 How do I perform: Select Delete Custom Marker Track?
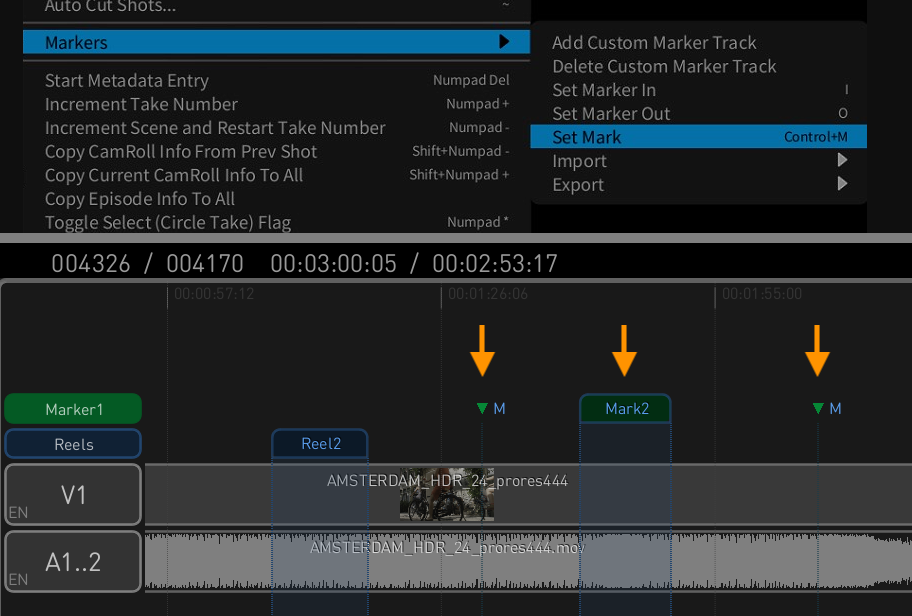pos(664,66)
